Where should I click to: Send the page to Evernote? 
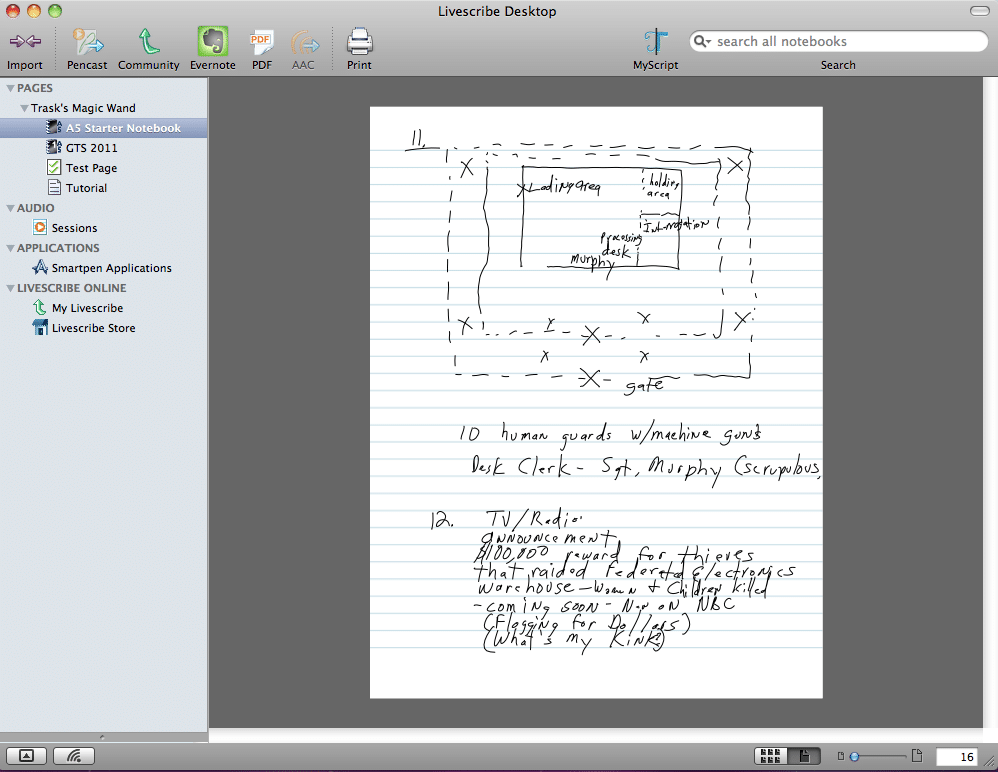click(x=213, y=42)
